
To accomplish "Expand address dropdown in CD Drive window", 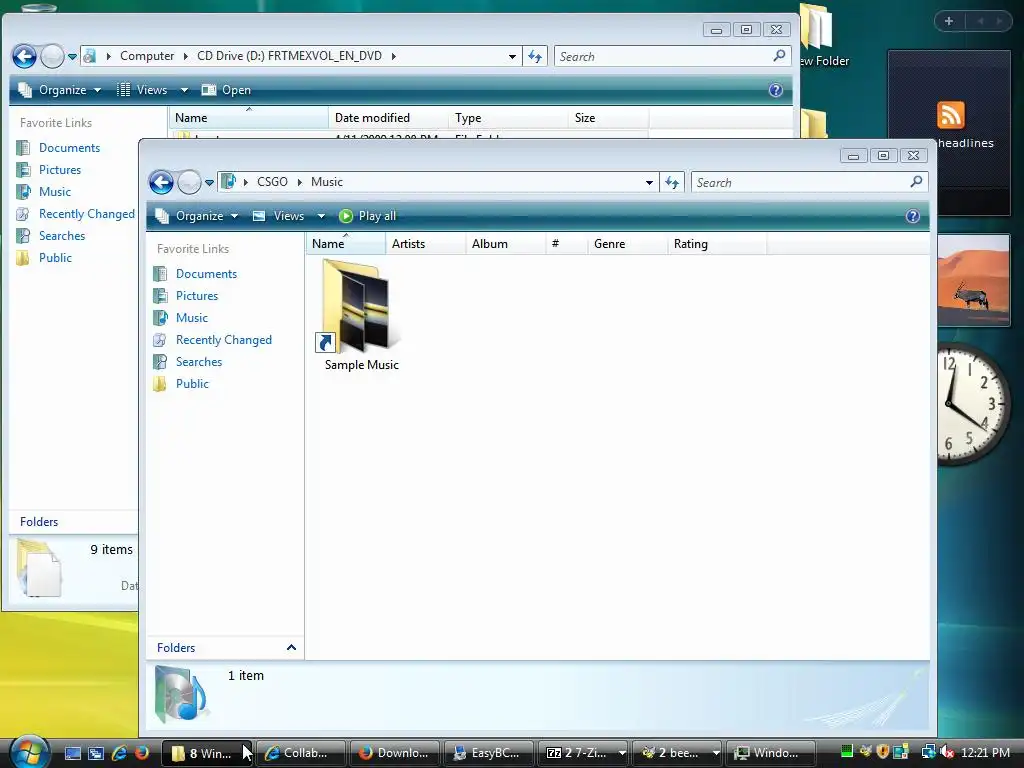I will point(513,56).
